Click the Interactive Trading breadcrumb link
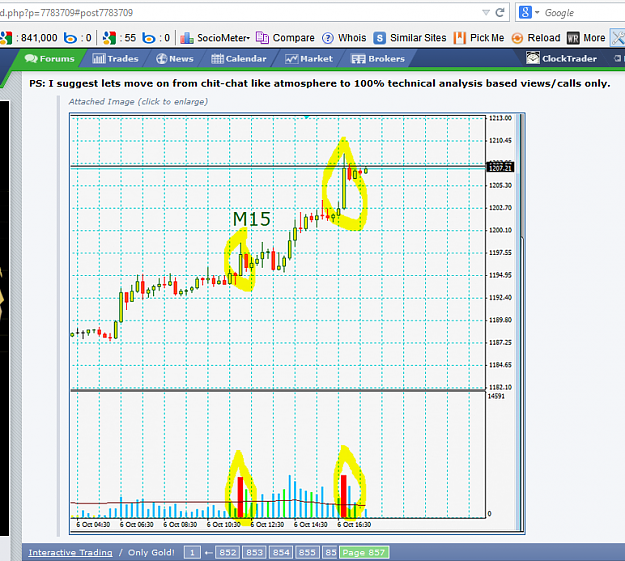Image resolution: width=625 pixels, height=561 pixels. point(71,552)
